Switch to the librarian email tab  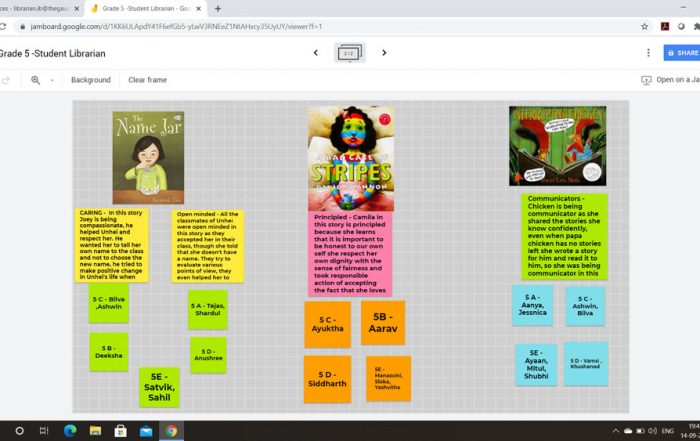tap(35, 8)
